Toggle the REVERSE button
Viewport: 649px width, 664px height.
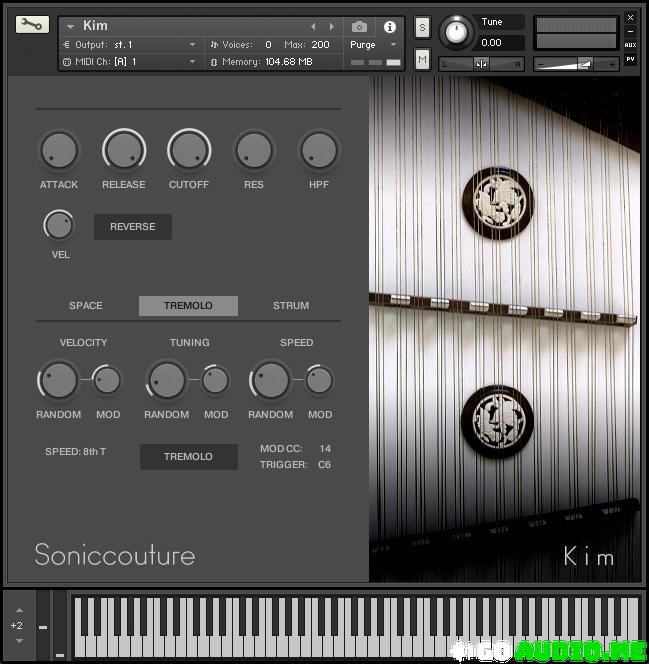(132, 227)
